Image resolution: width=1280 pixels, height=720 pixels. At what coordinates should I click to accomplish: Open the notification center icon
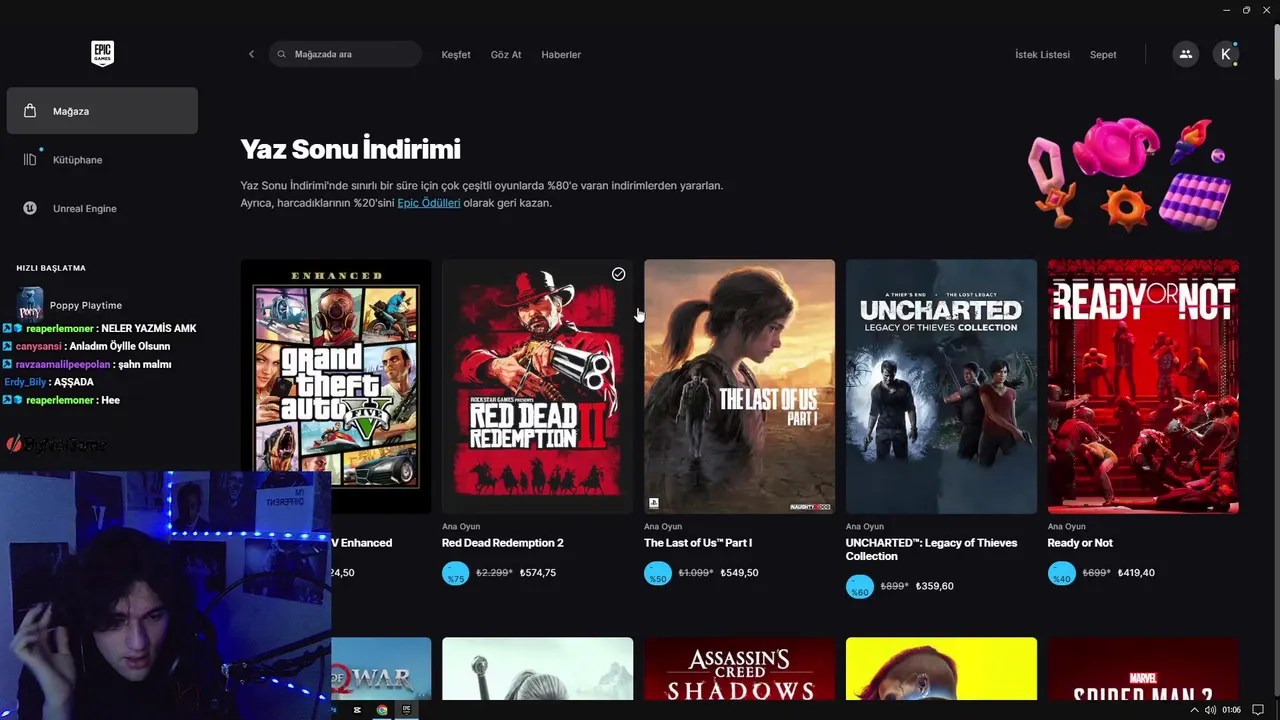tap(1258, 710)
